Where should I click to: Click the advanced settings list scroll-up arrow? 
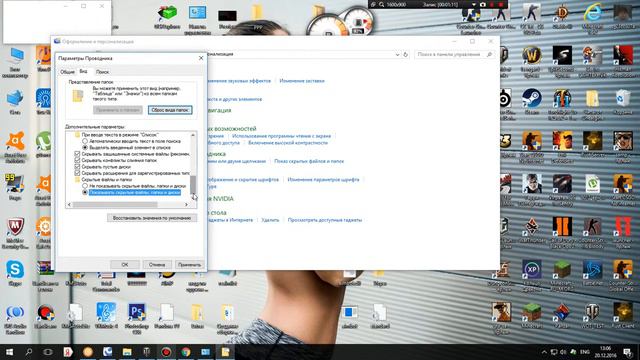[193, 135]
